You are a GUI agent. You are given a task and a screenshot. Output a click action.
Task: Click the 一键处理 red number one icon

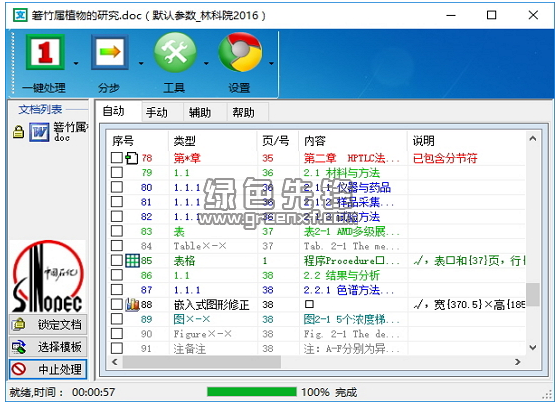pos(45,52)
